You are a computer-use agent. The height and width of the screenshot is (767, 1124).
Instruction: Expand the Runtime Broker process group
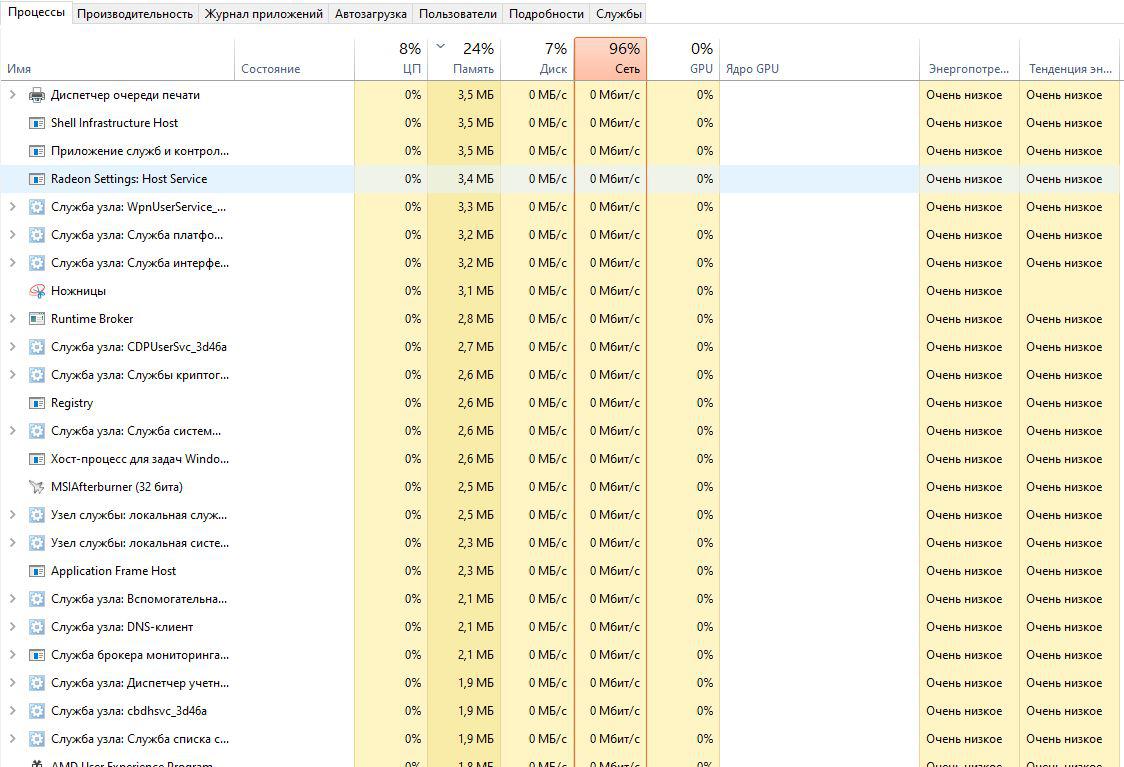pyautogui.click(x=12, y=319)
